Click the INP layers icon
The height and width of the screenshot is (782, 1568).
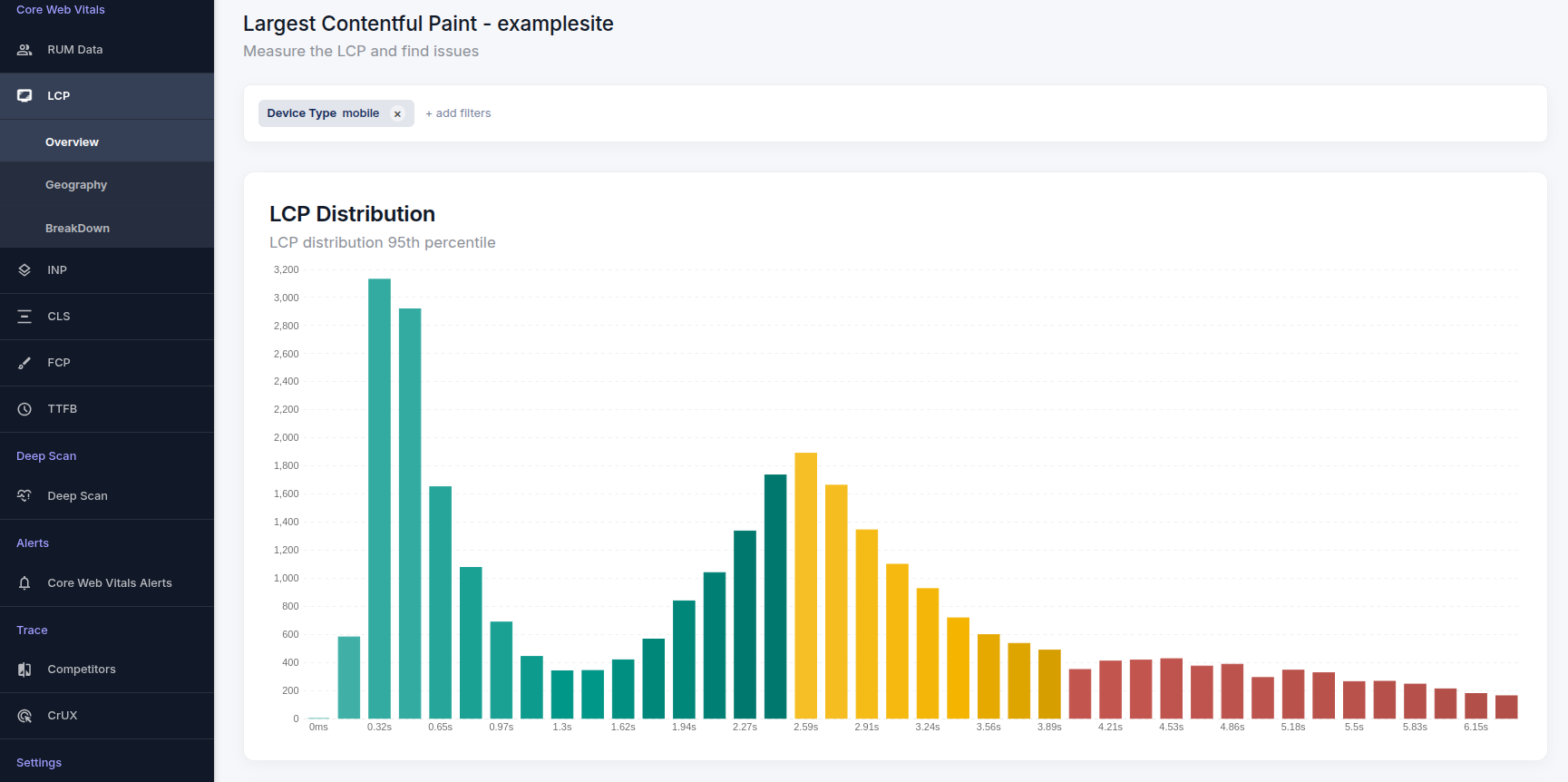[24, 270]
